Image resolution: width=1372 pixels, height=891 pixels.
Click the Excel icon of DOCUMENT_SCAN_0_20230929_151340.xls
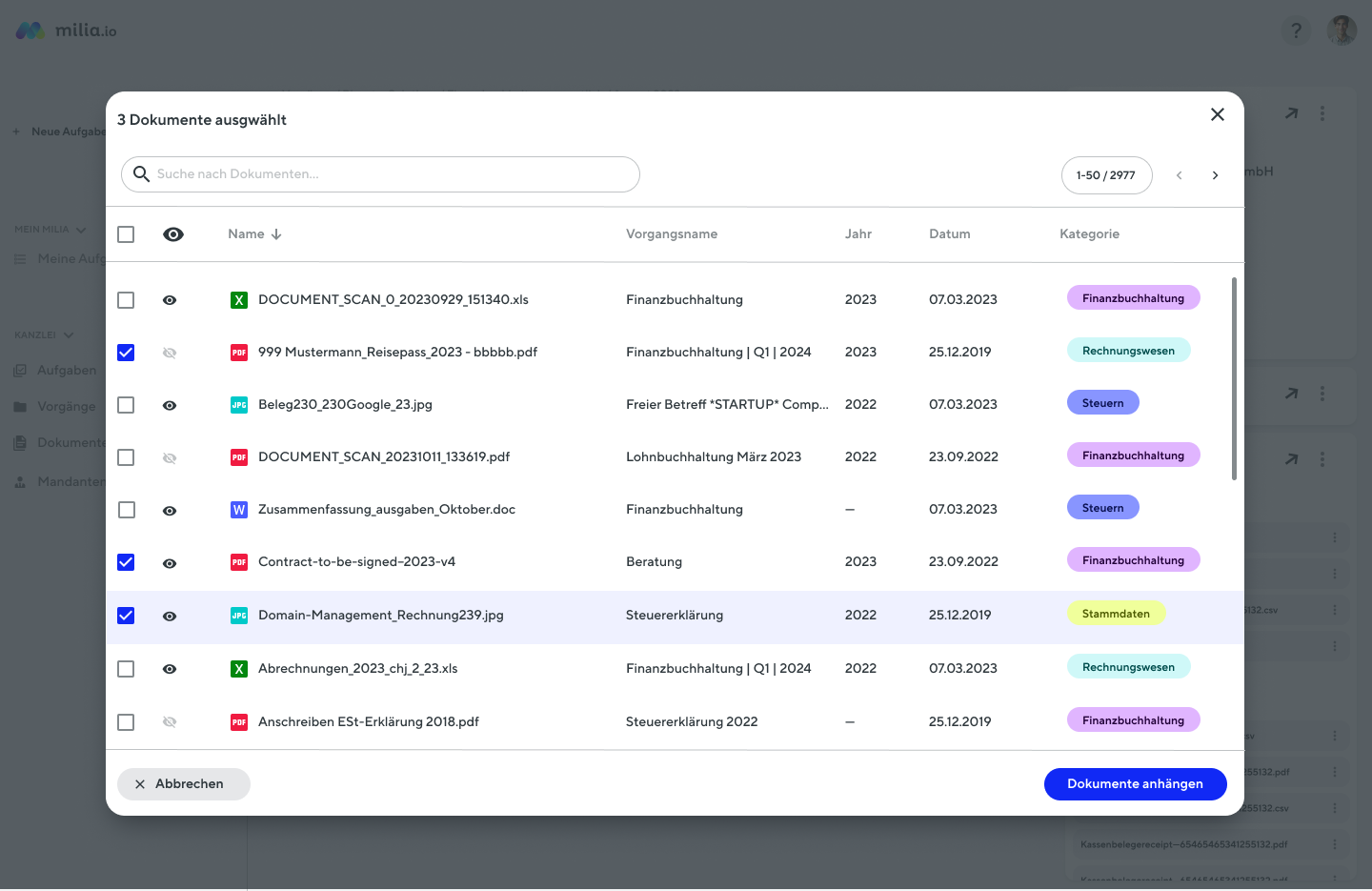tap(239, 300)
